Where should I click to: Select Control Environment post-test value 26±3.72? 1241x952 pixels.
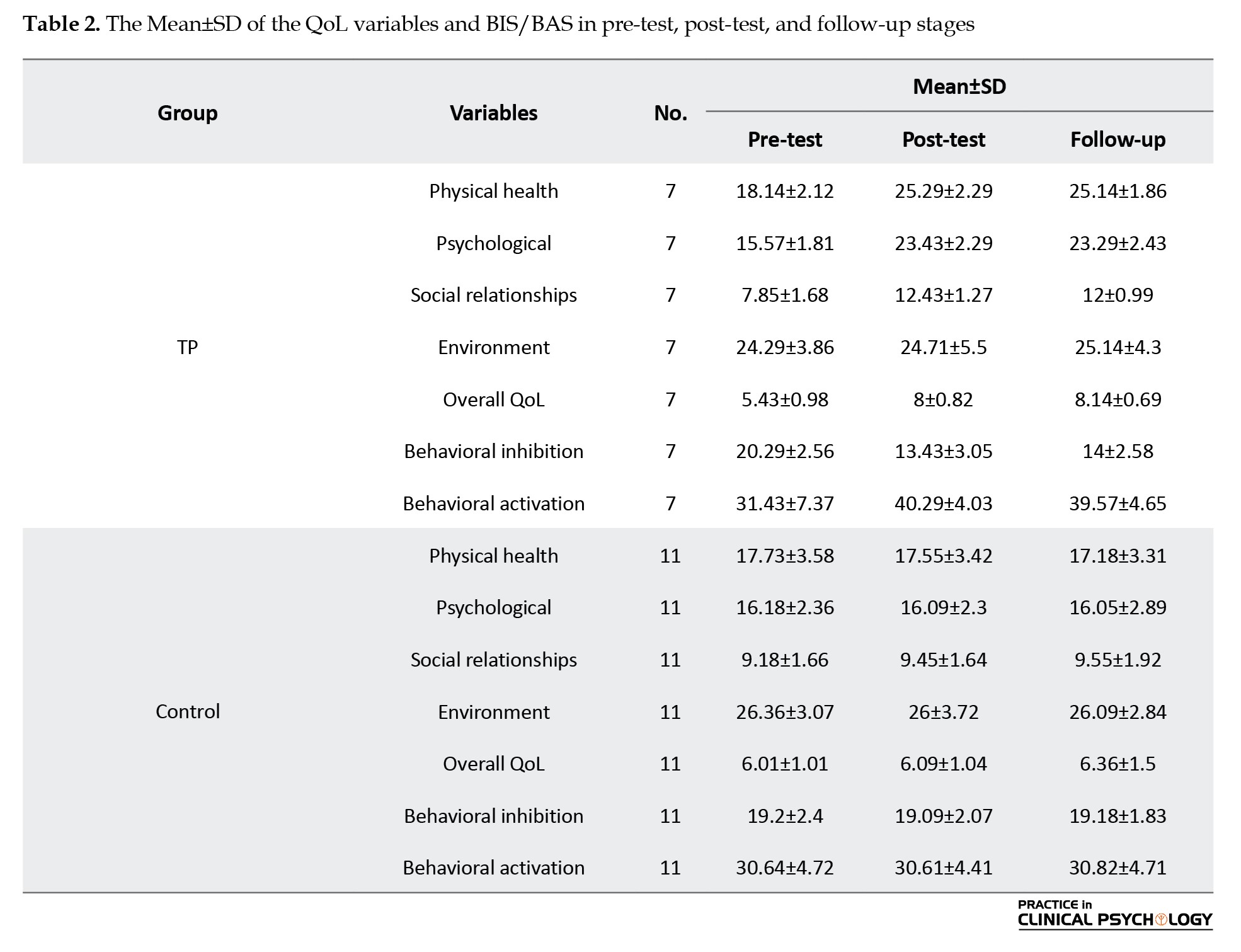(x=943, y=712)
